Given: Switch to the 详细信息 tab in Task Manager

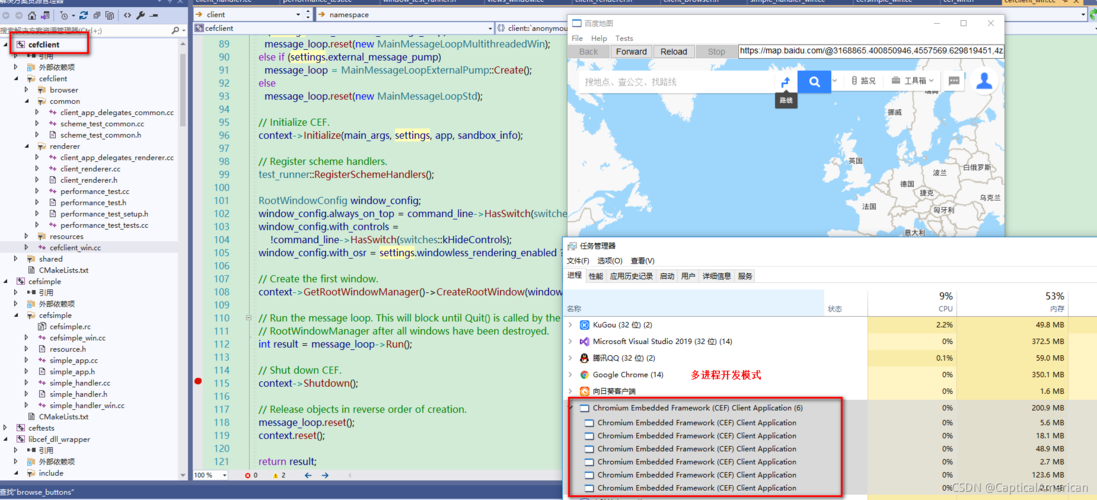Looking at the screenshot, I should coord(717,276).
